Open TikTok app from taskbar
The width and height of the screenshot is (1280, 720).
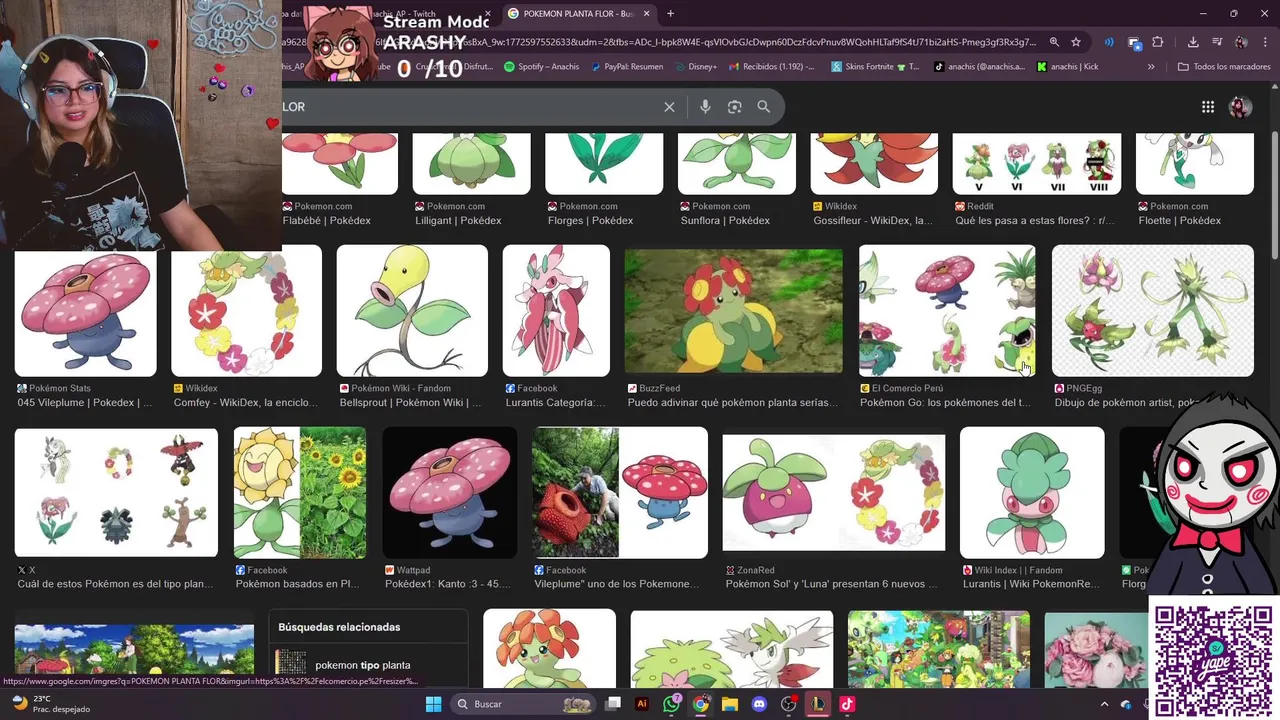click(x=847, y=704)
